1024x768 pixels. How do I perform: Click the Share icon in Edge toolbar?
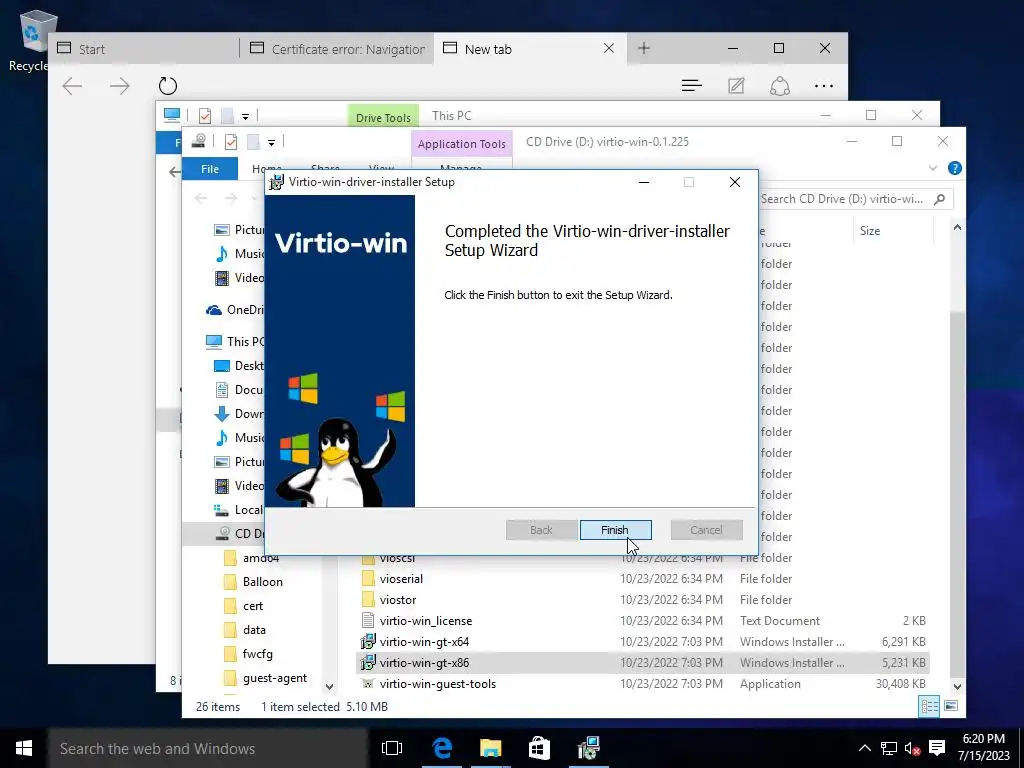(x=780, y=86)
